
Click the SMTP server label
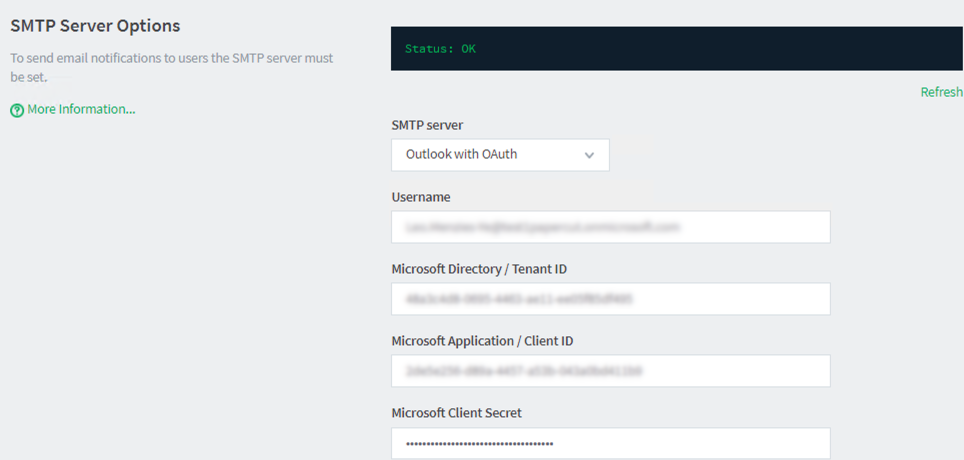(427, 125)
